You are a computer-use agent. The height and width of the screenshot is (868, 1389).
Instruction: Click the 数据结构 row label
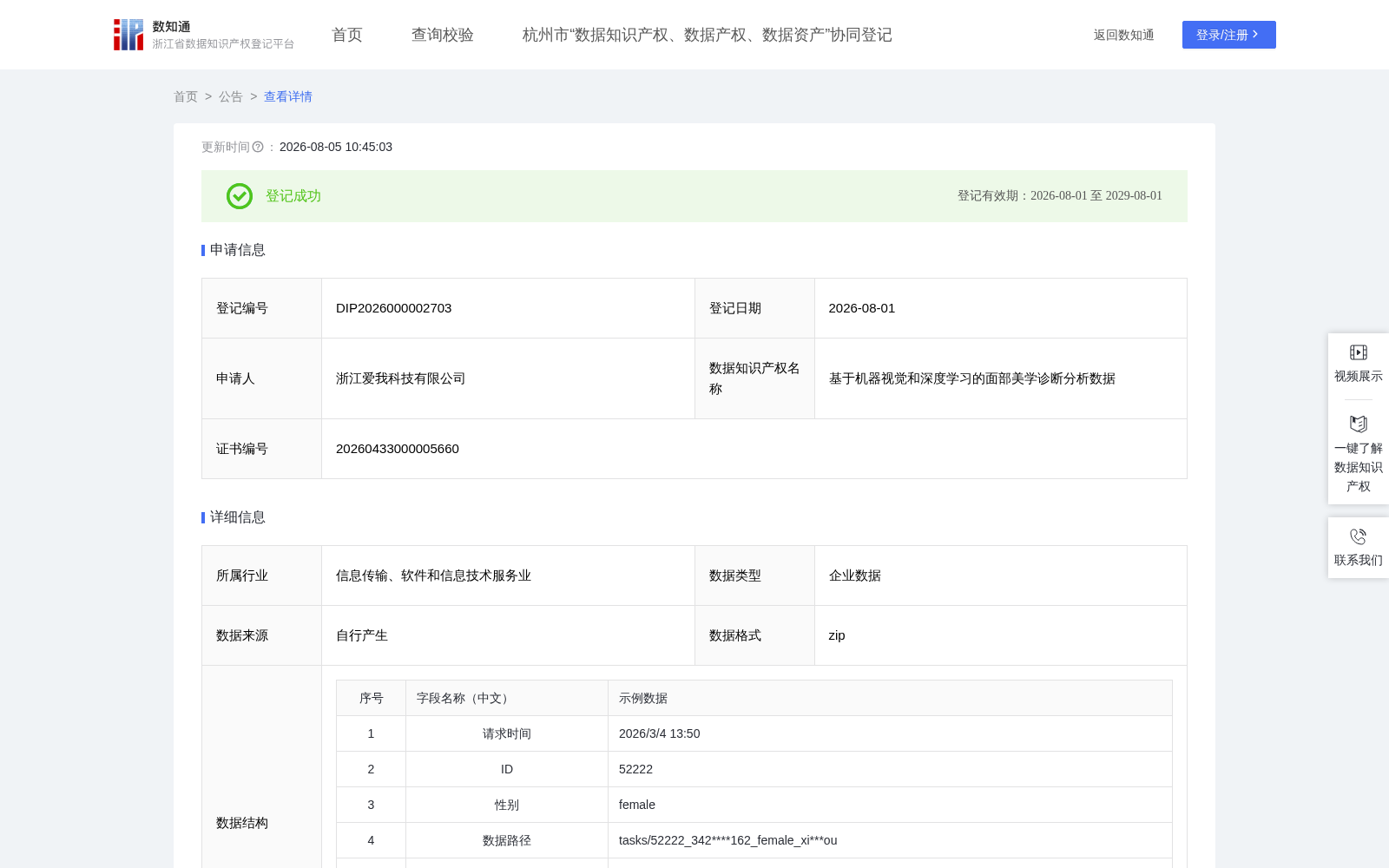pyautogui.click(x=242, y=823)
